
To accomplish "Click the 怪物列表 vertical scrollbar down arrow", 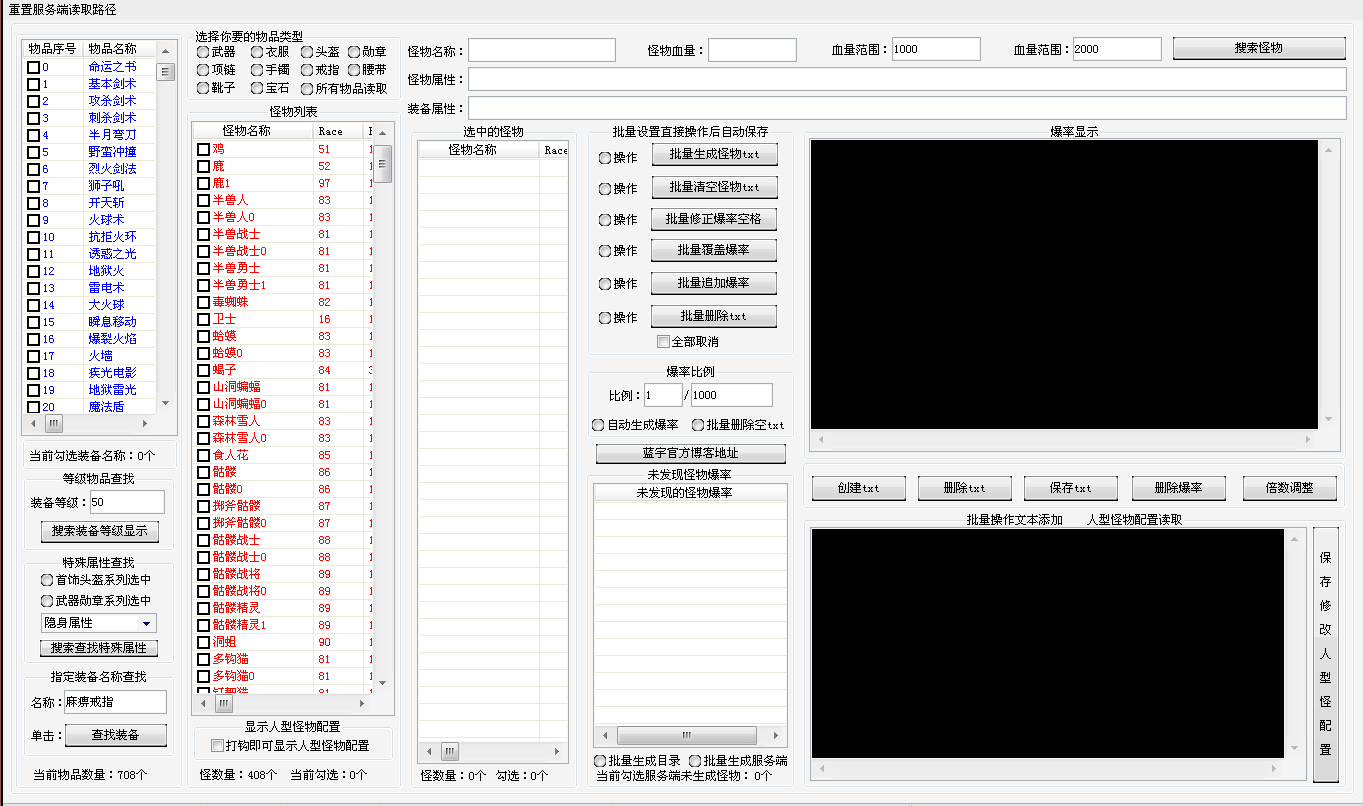I will tap(382, 682).
